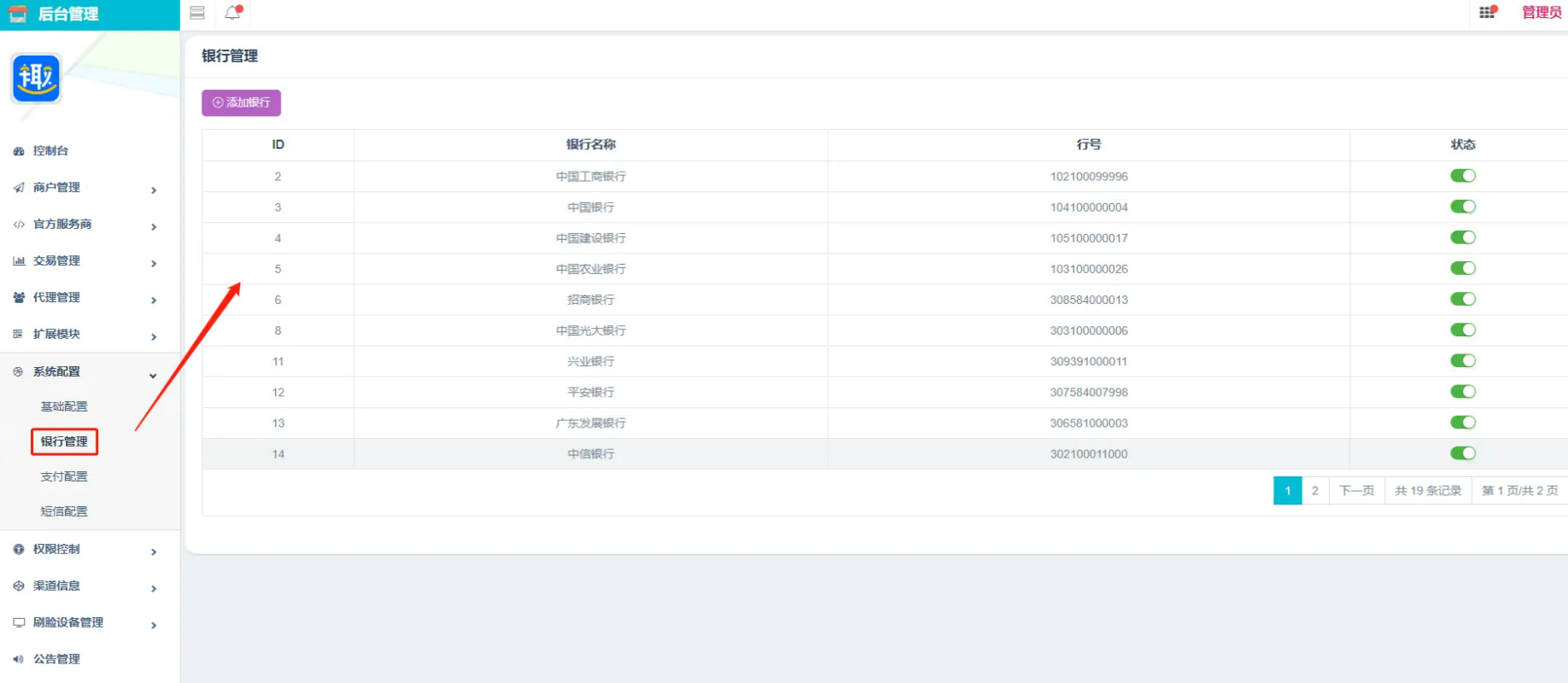
Task: Open 短信配置 submenu item
Action: (x=64, y=511)
